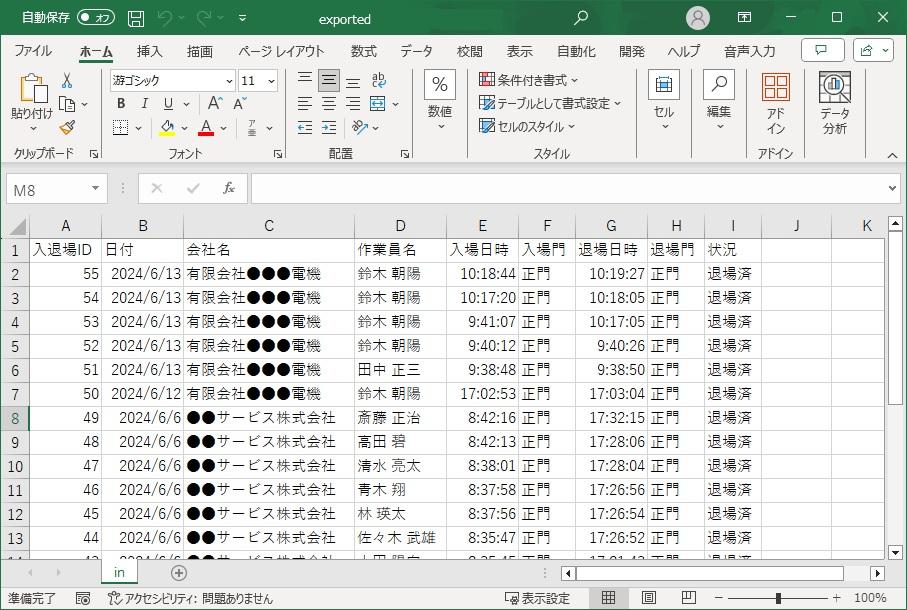Toggle Italic formatting
This screenshot has width=907, height=610.
[x=145, y=103]
